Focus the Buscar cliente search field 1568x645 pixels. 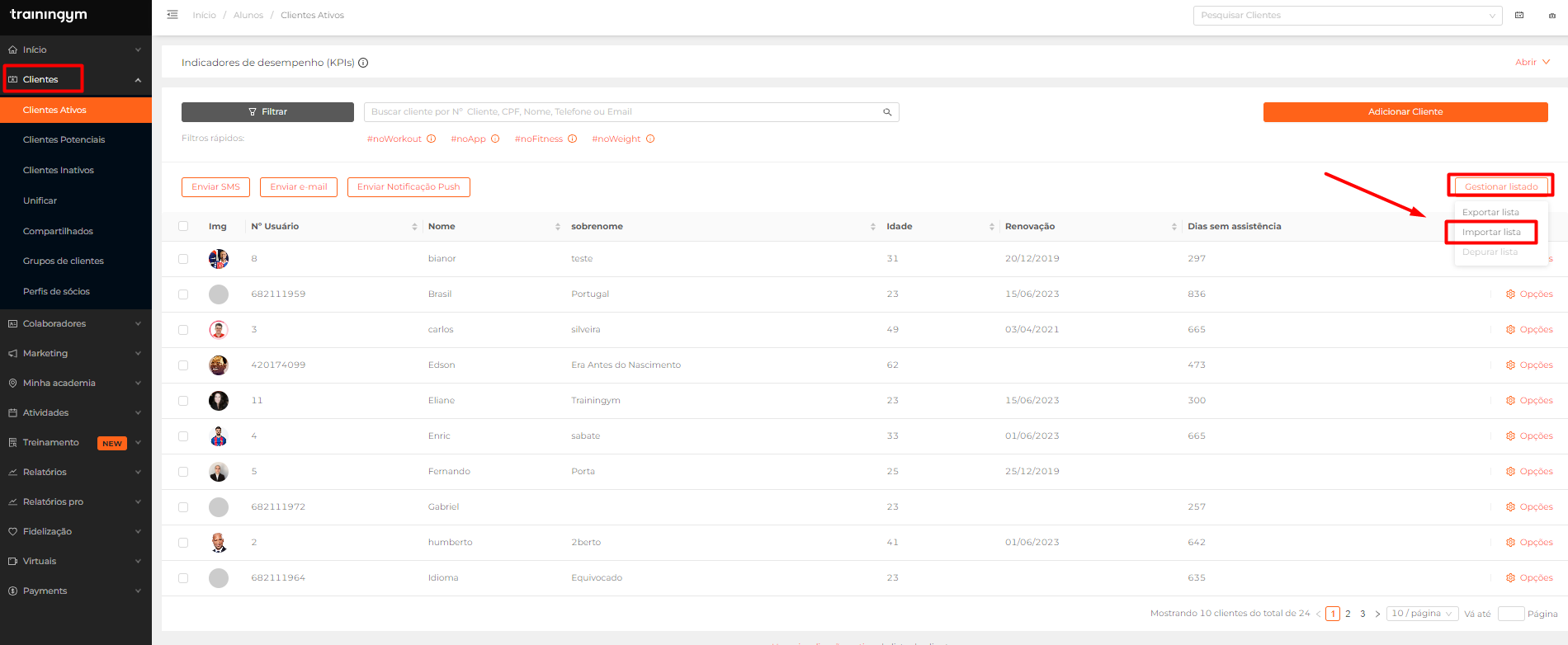coord(631,112)
